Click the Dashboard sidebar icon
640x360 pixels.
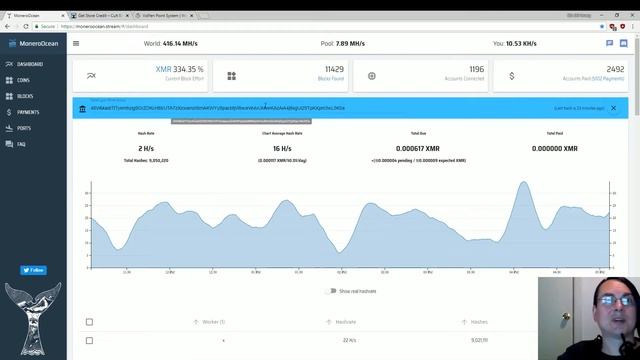[x=9, y=64]
